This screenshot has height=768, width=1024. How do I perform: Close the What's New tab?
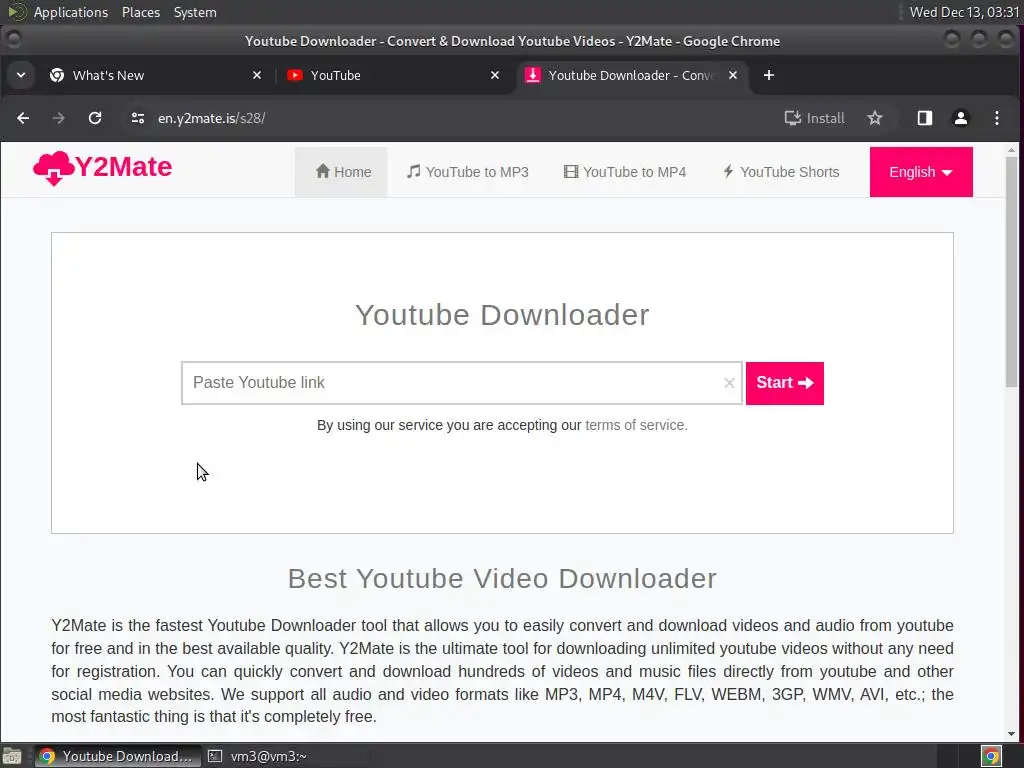tap(257, 75)
